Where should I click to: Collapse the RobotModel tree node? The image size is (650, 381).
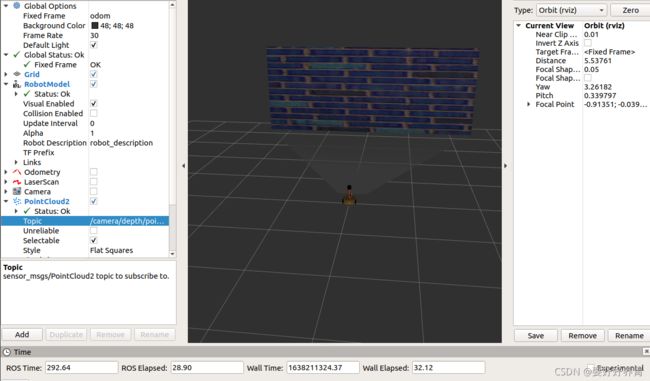click(x=6, y=84)
